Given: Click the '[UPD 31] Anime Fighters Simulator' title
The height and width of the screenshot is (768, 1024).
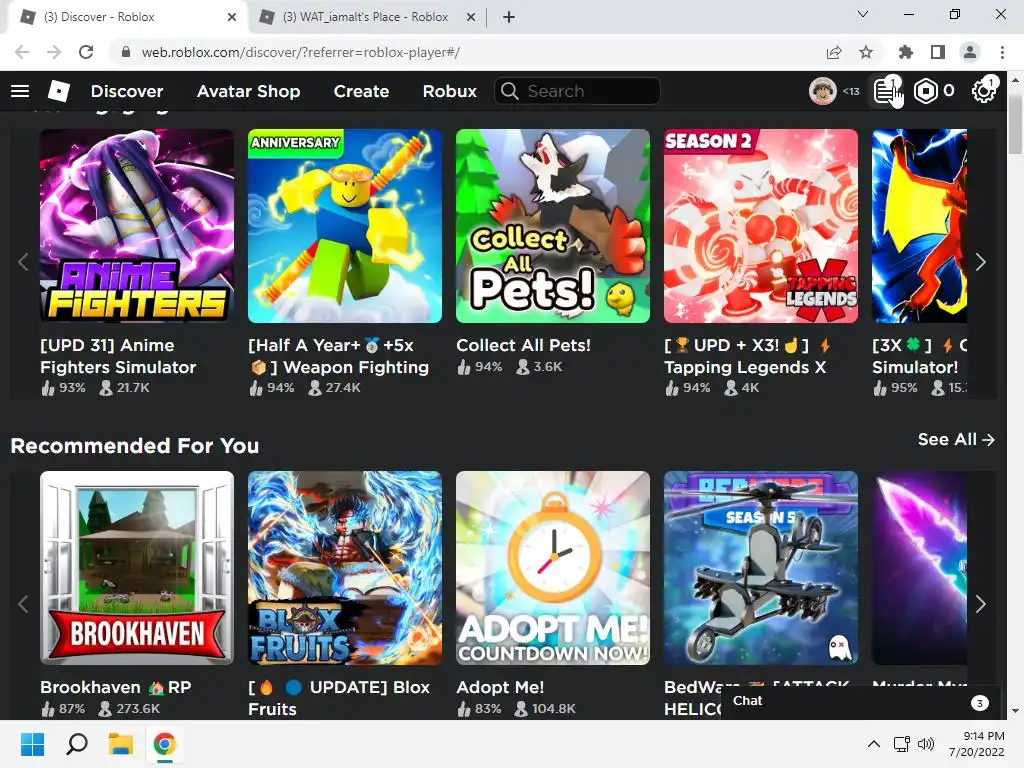Looking at the screenshot, I should pos(118,356).
